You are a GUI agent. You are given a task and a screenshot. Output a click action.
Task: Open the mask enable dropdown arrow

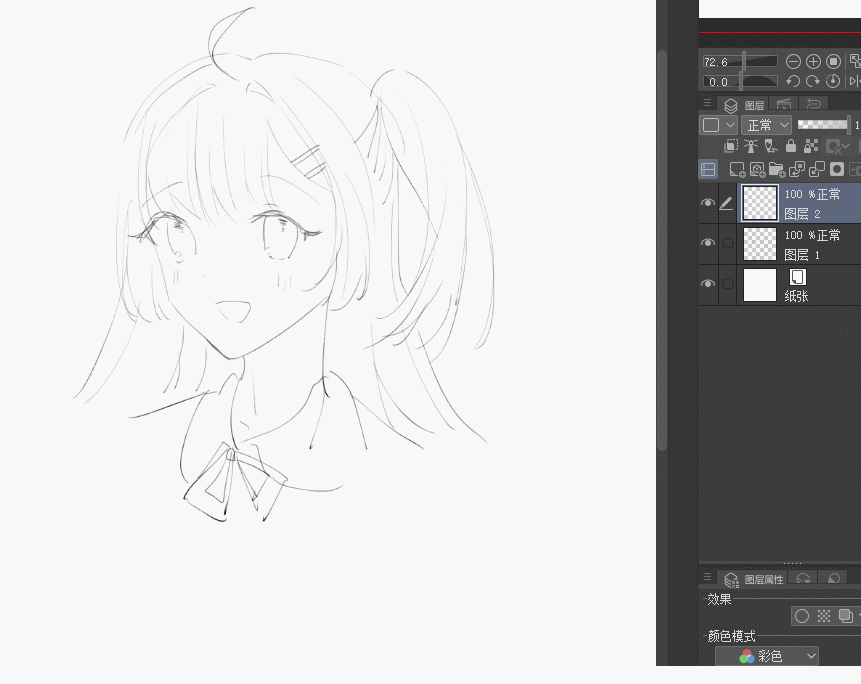coord(846,146)
